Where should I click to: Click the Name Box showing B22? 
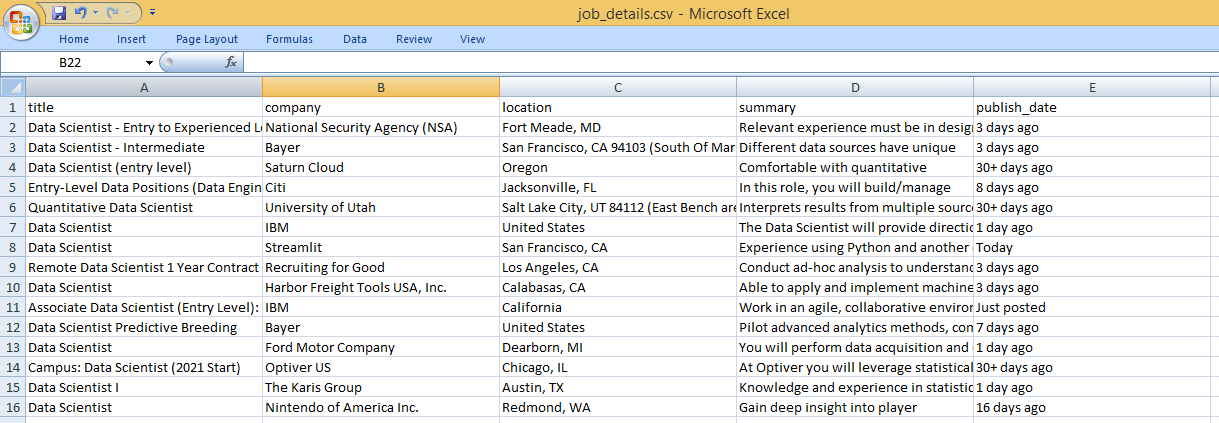[x=70, y=62]
